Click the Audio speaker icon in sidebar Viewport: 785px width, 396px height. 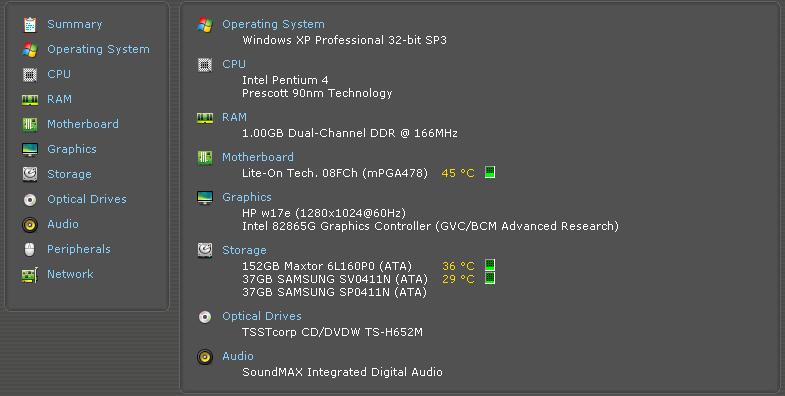(30, 224)
